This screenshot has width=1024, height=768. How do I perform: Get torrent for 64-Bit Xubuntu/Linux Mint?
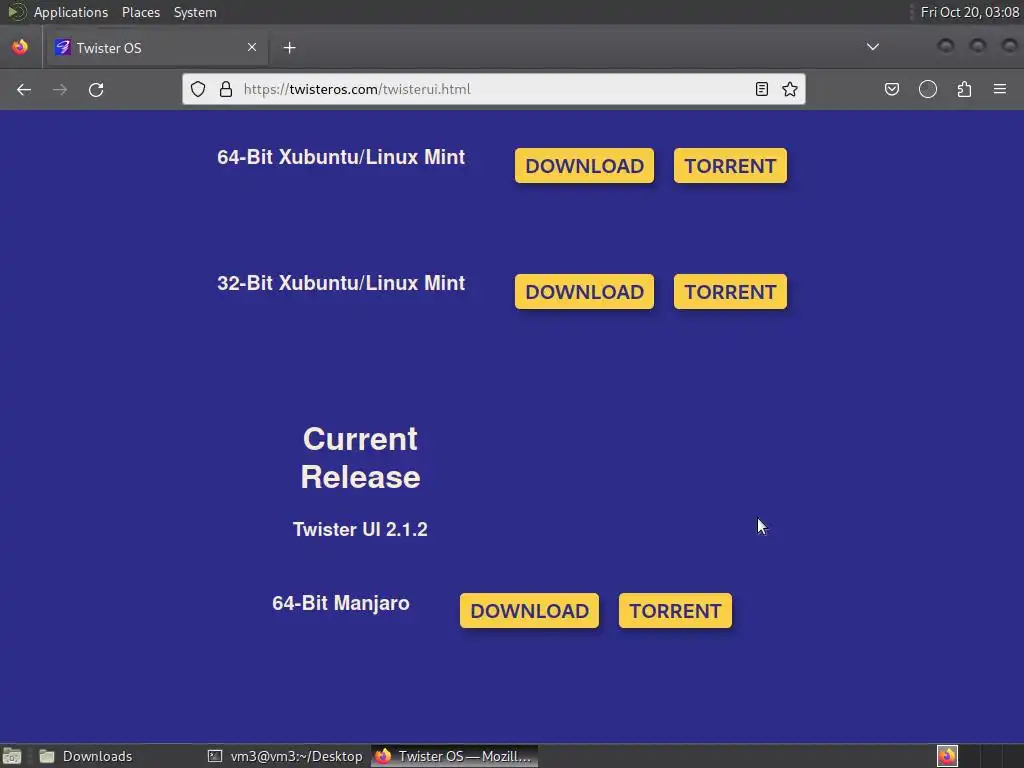tap(730, 166)
